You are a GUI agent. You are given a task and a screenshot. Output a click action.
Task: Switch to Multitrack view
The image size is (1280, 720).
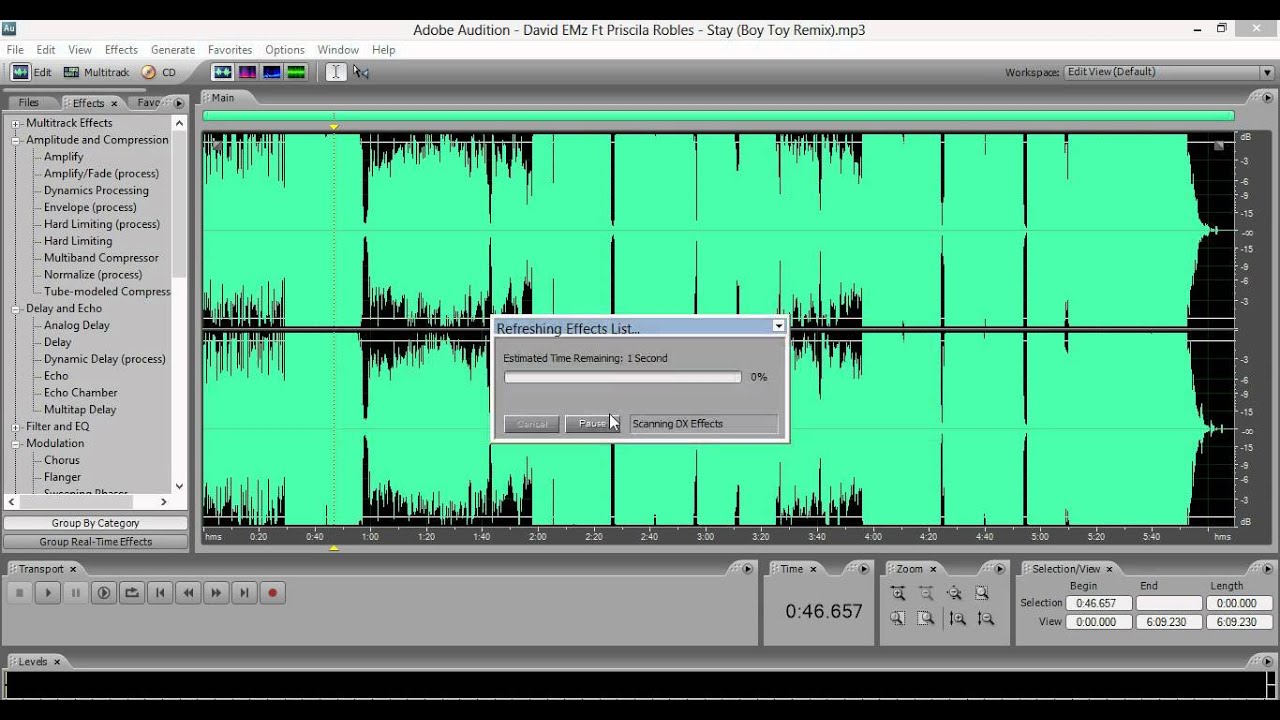[96, 72]
